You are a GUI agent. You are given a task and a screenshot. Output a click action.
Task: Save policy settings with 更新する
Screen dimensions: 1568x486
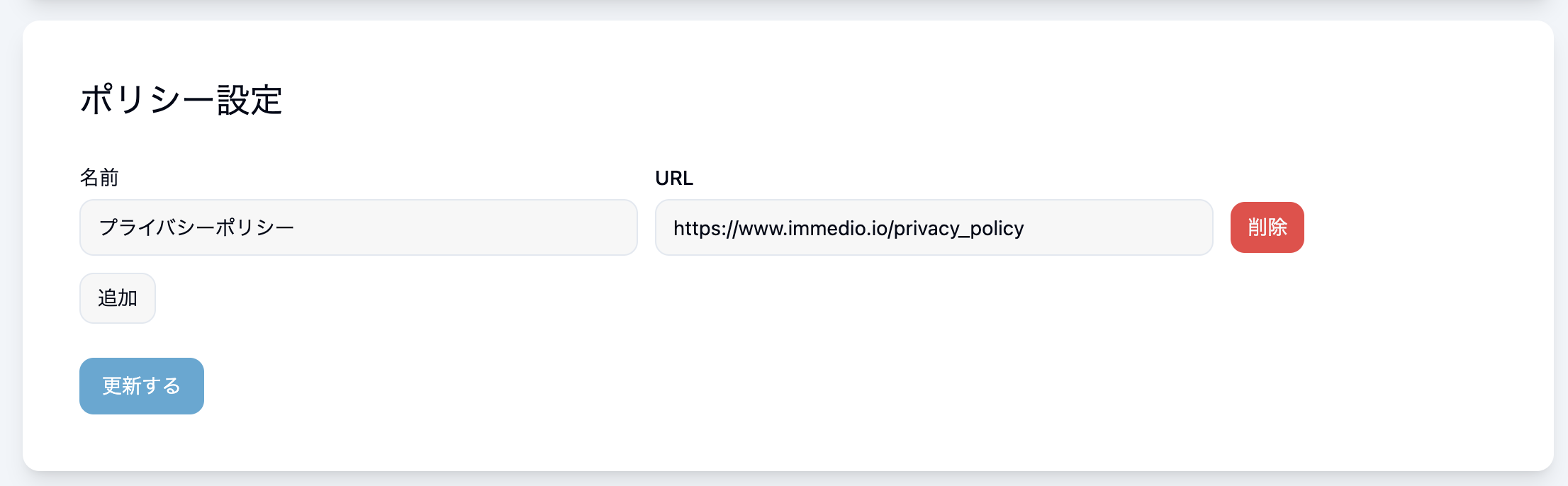(x=142, y=386)
